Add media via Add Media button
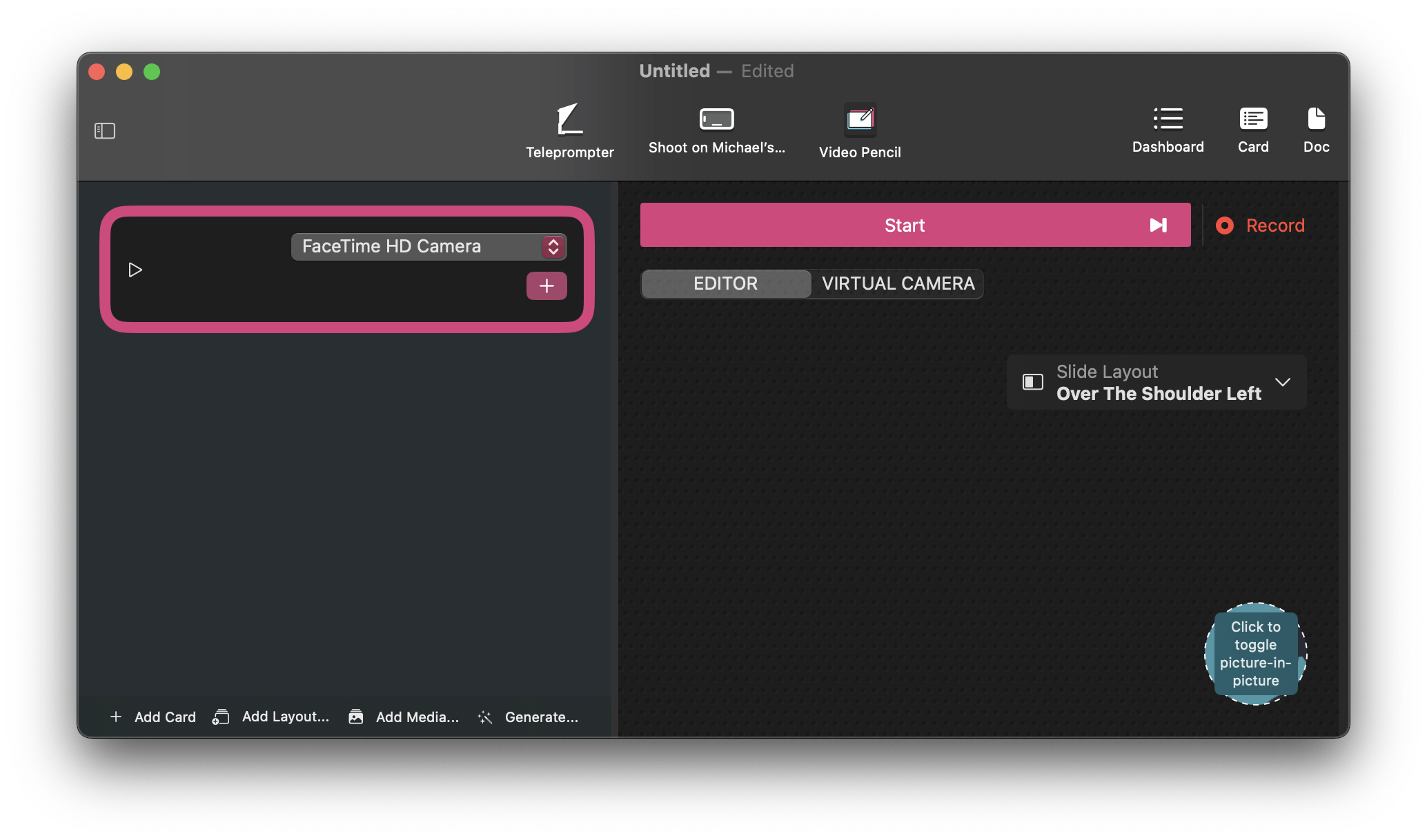 point(404,717)
